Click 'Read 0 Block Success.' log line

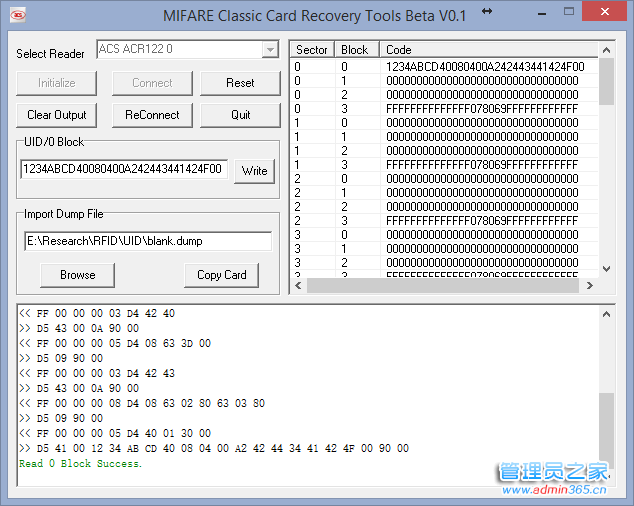[80, 464]
